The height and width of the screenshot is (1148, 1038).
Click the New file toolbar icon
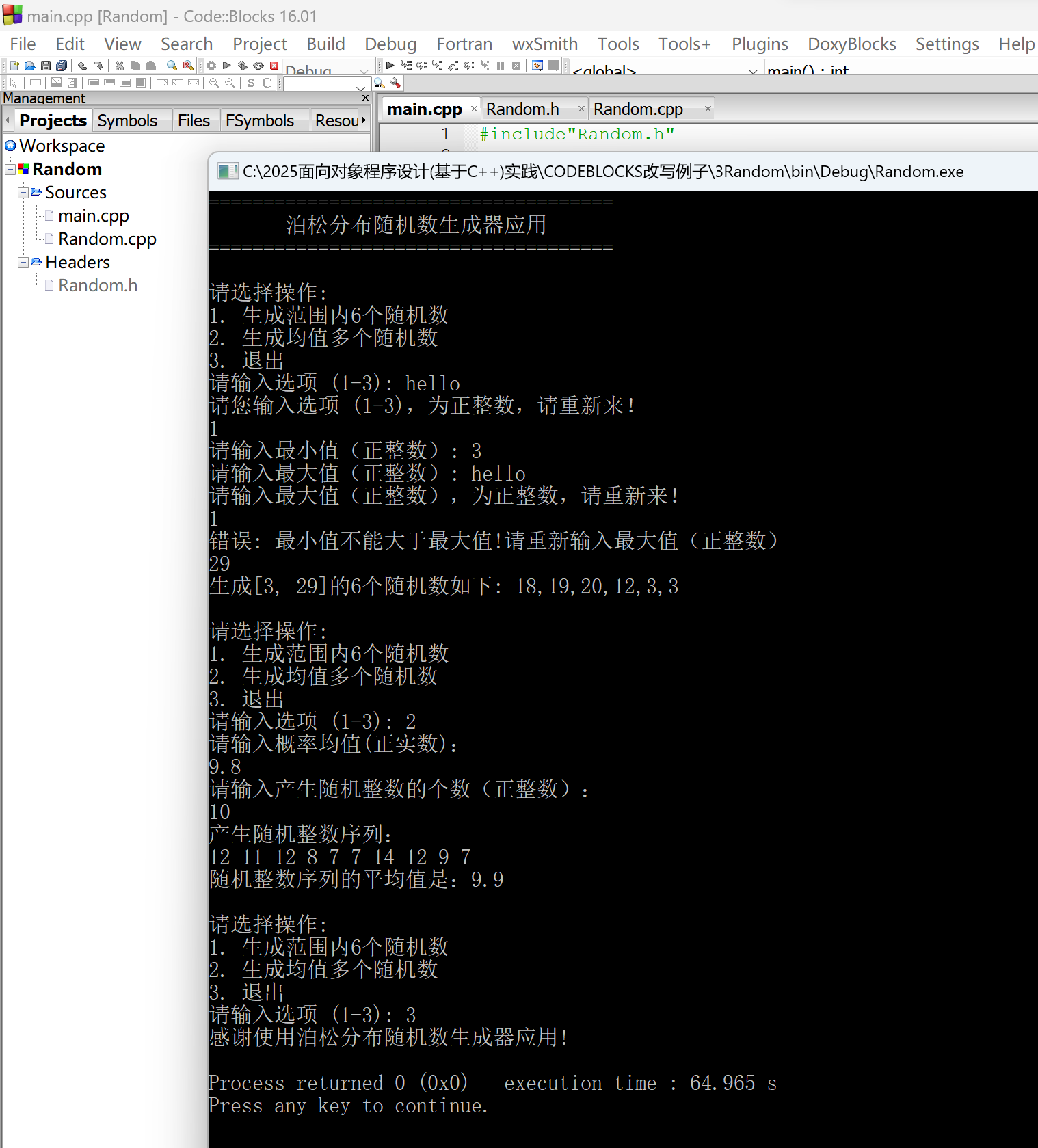coord(14,66)
